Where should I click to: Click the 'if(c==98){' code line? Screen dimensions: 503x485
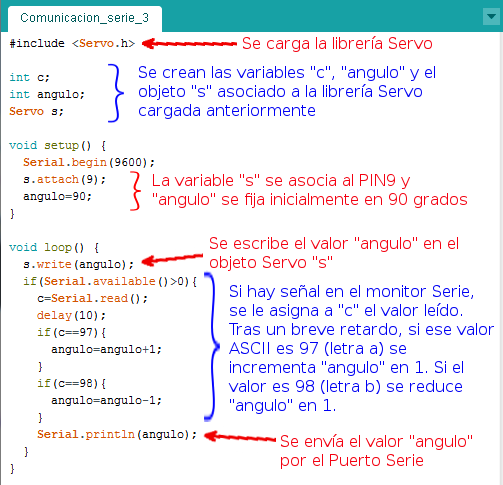(71, 383)
